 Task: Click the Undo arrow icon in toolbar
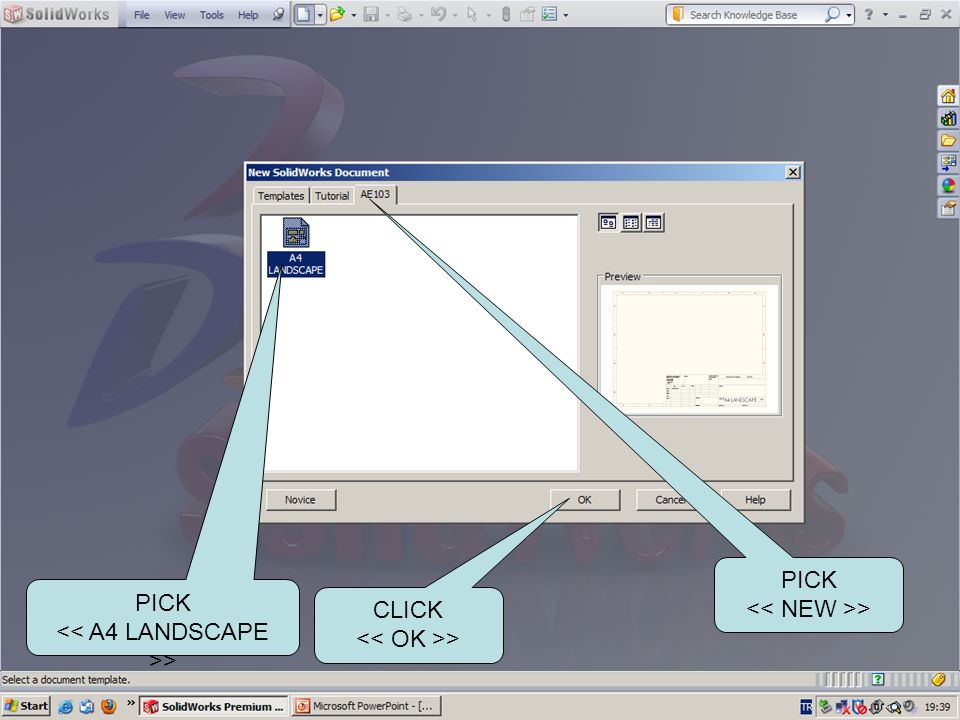438,14
